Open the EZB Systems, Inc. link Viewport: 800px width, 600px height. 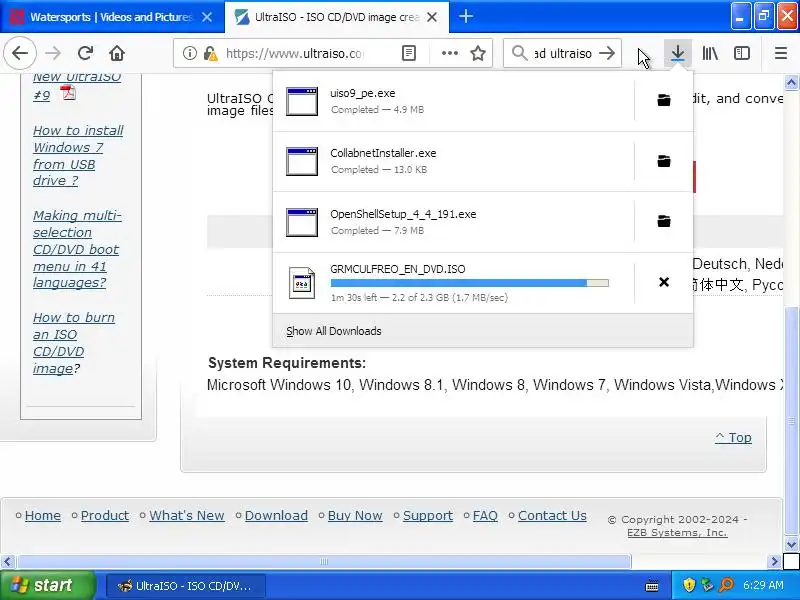[677, 533]
